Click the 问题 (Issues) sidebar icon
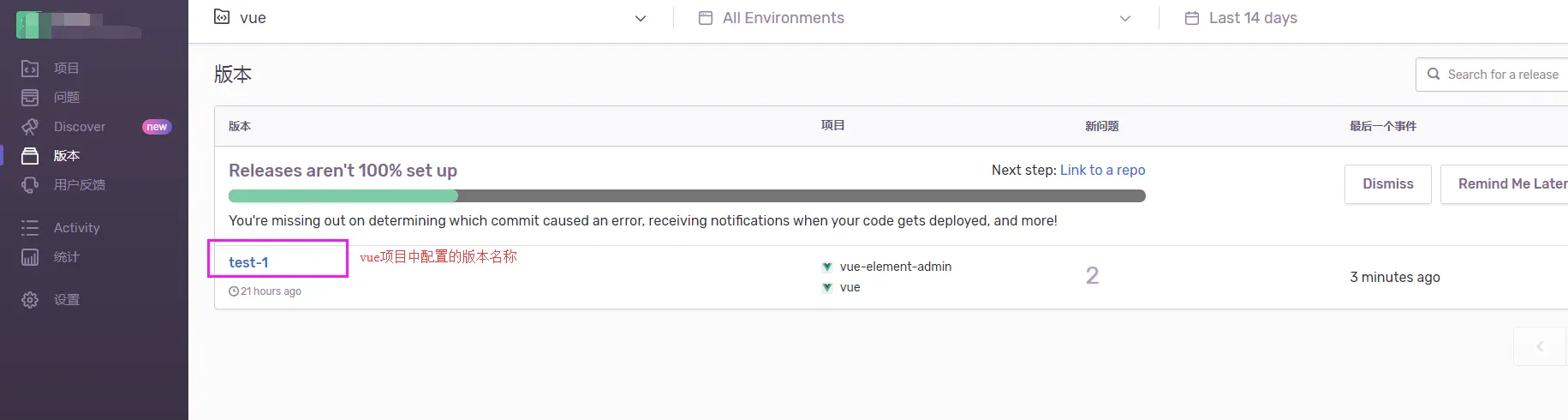Viewport: 1568px width, 420px height. [30, 98]
